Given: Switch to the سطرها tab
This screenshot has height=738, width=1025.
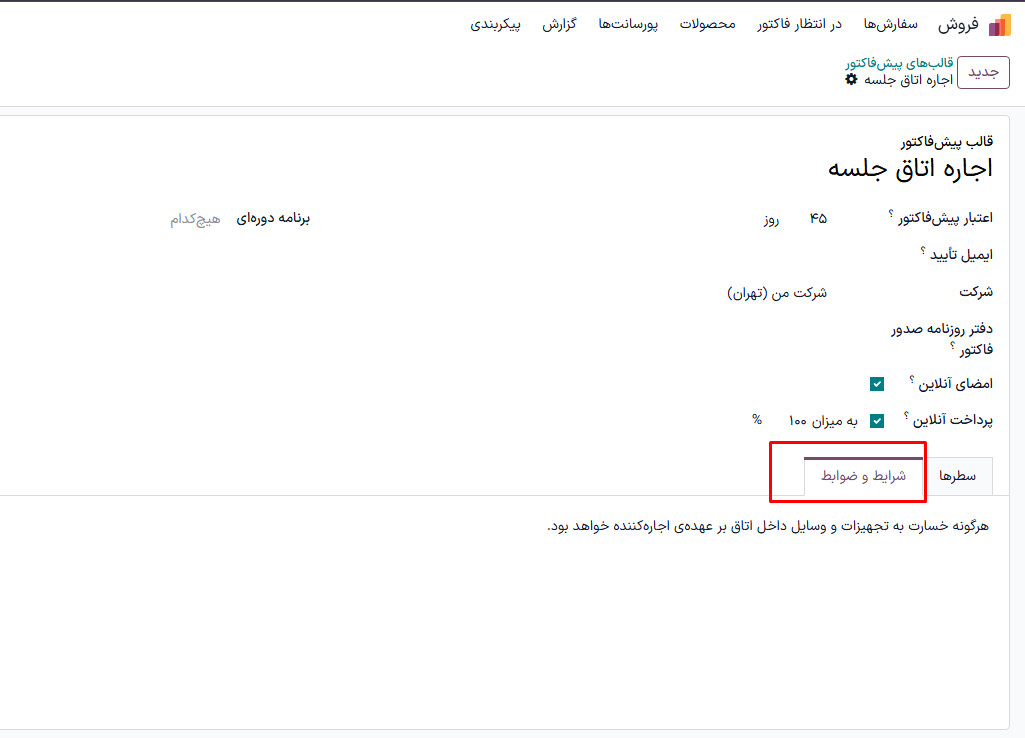Looking at the screenshot, I should coord(958,476).
